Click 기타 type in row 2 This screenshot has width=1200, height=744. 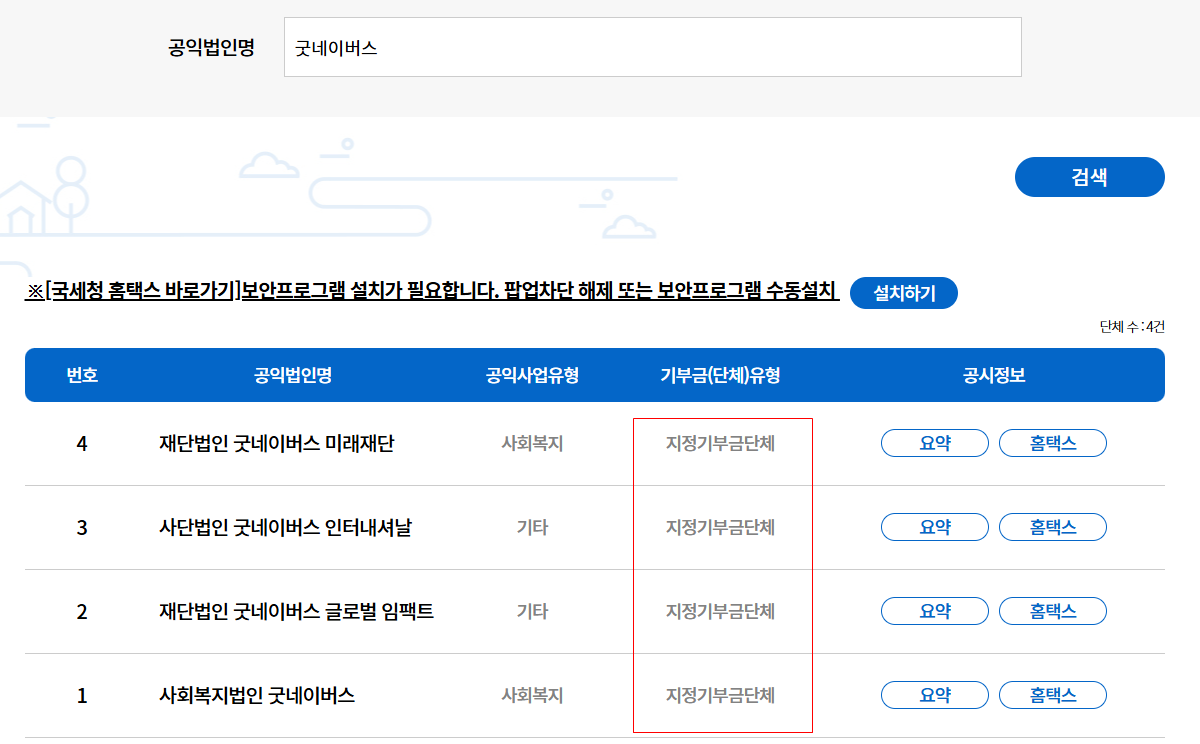532,611
